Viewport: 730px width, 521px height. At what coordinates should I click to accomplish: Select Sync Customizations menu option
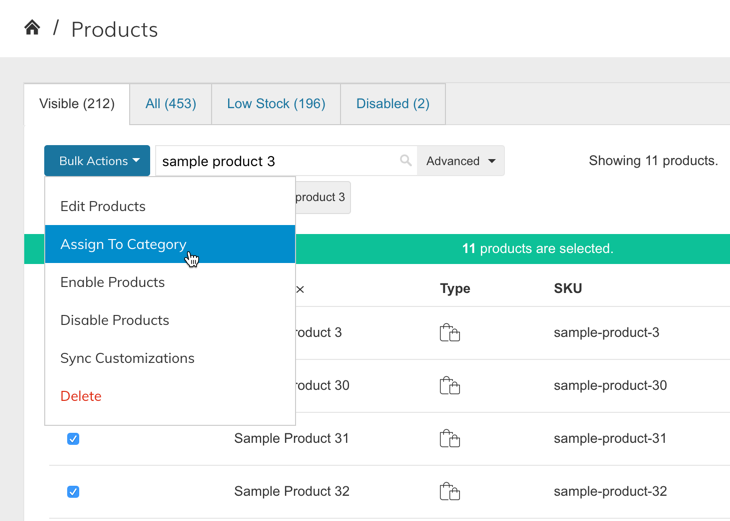(x=127, y=359)
